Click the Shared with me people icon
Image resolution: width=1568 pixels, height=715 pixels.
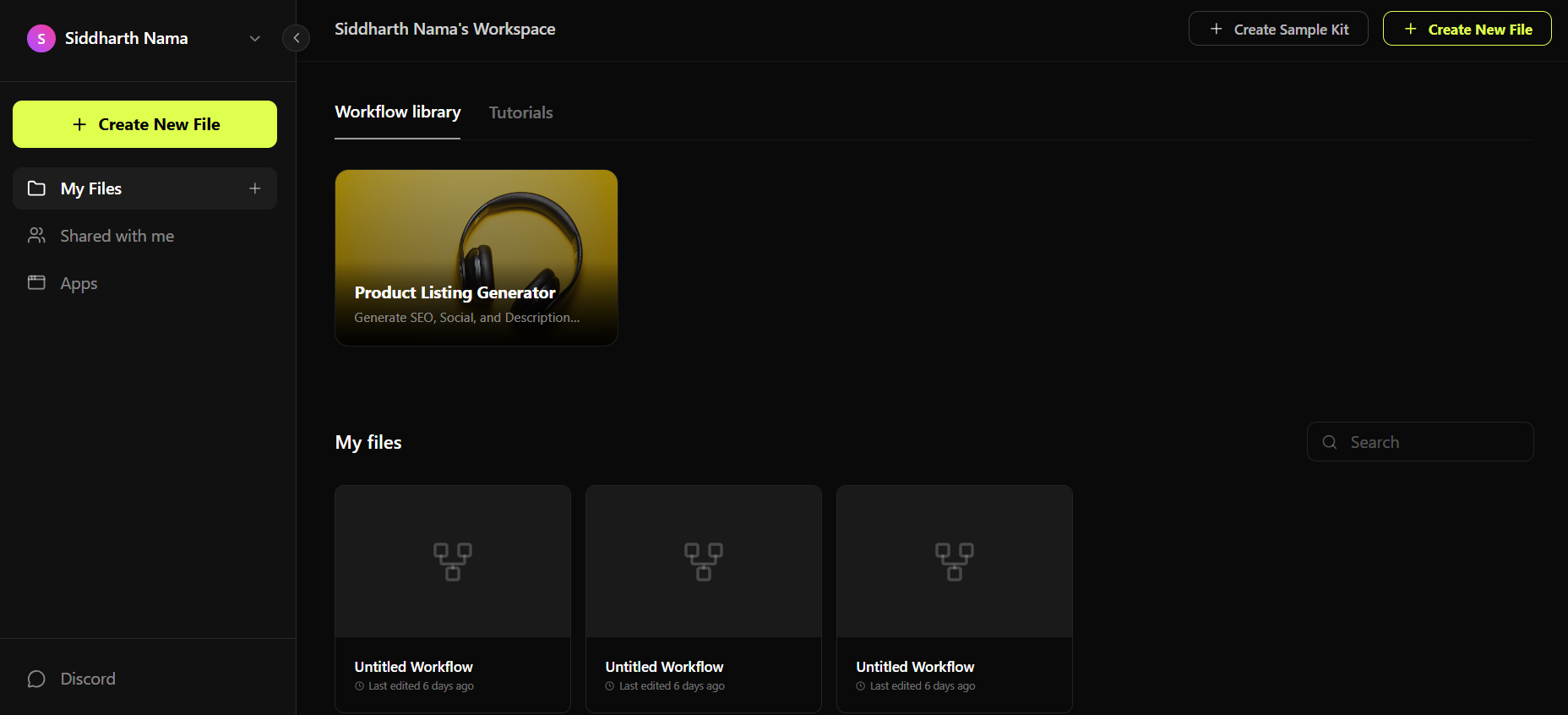[x=36, y=236]
